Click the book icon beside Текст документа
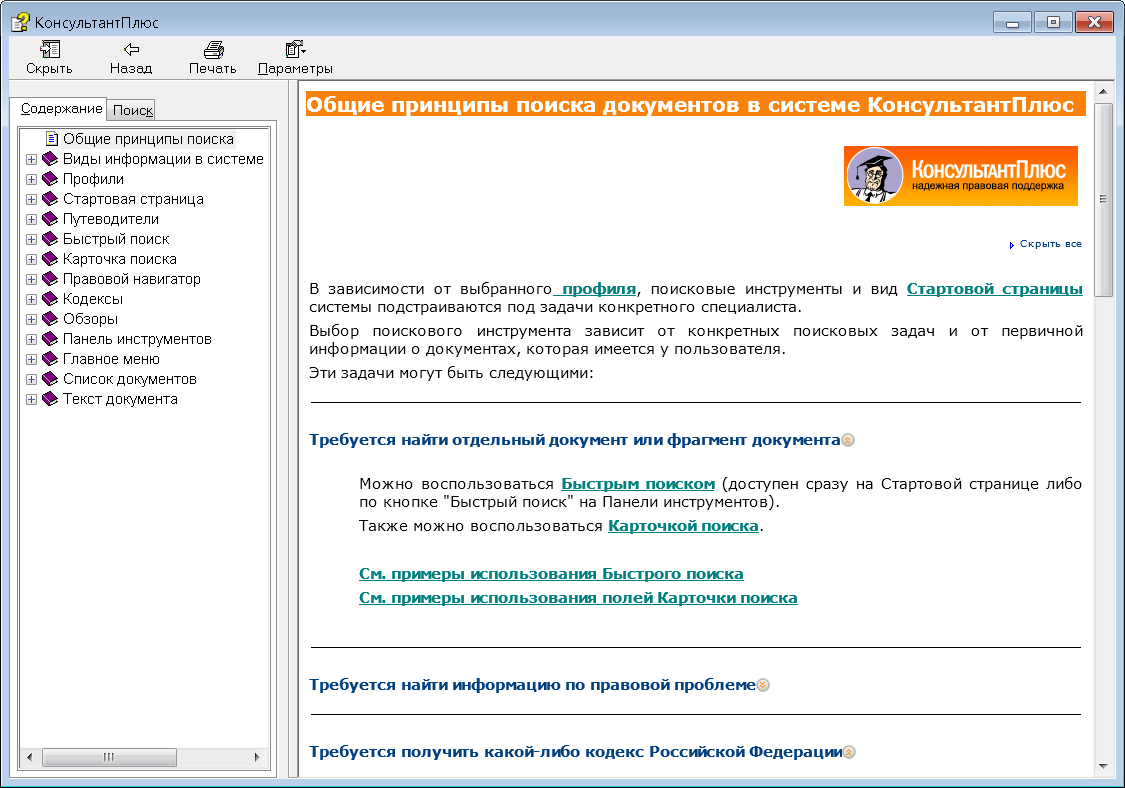Image resolution: width=1125 pixels, height=788 pixels. [50, 400]
